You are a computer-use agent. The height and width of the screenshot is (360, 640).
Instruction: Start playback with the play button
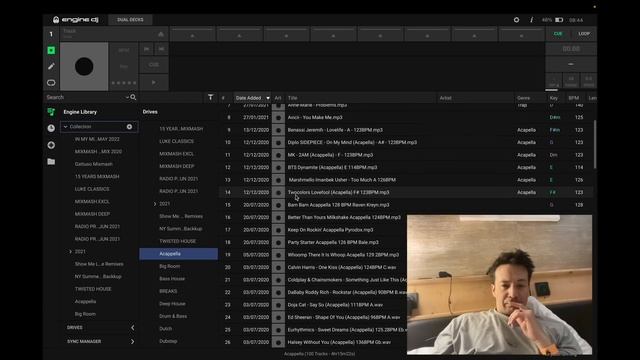[x=154, y=82]
